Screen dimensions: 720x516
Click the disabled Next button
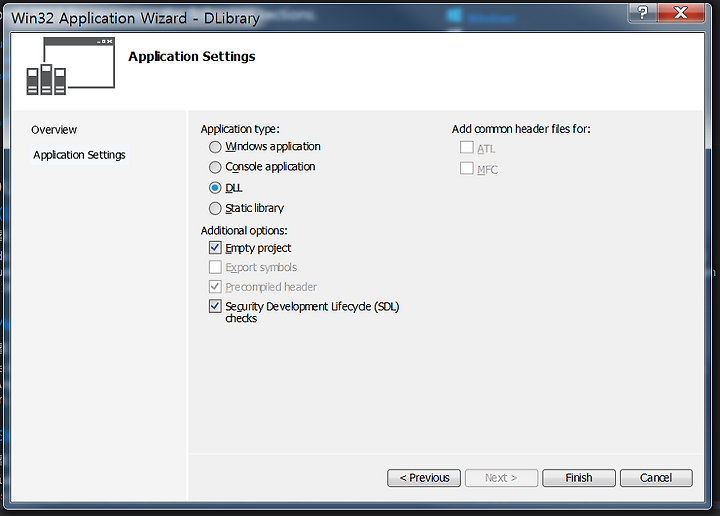[501, 478]
